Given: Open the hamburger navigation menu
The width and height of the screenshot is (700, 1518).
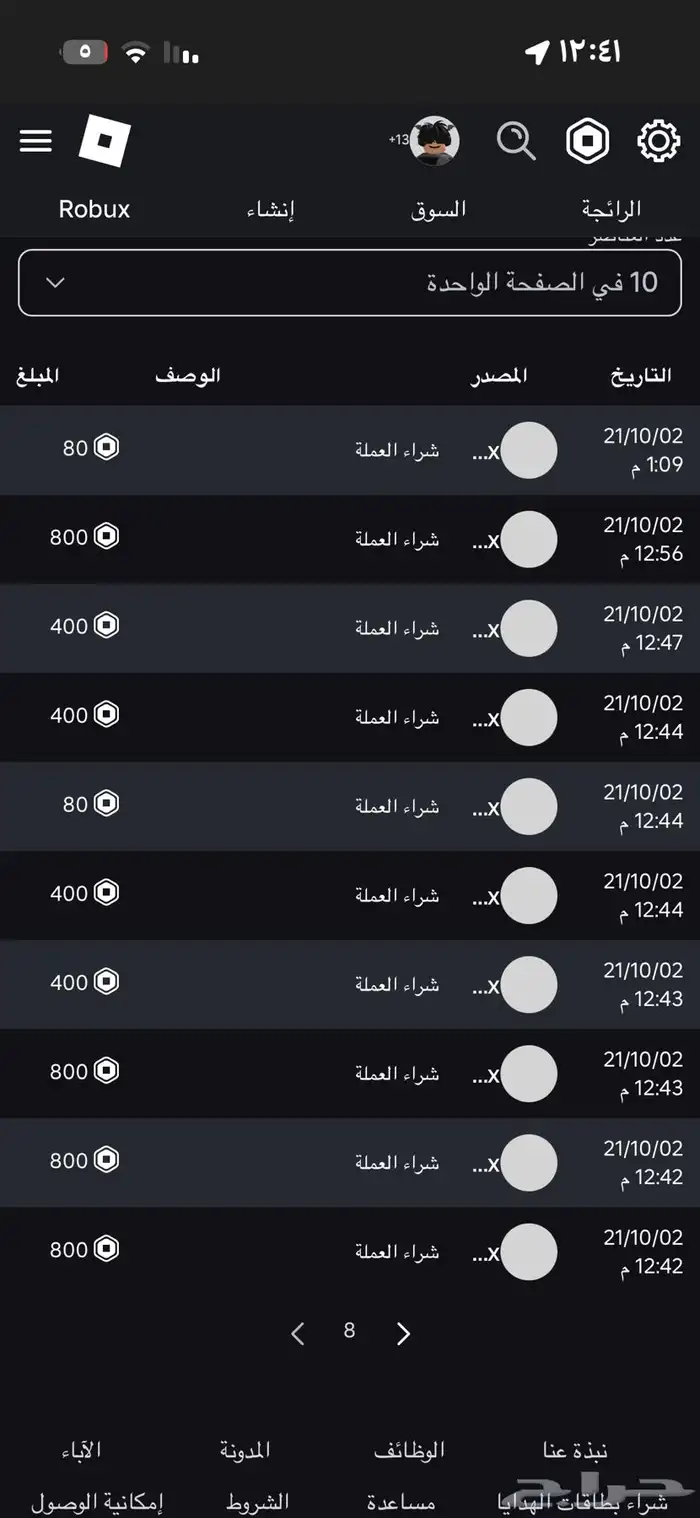Looking at the screenshot, I should point(35,141).
